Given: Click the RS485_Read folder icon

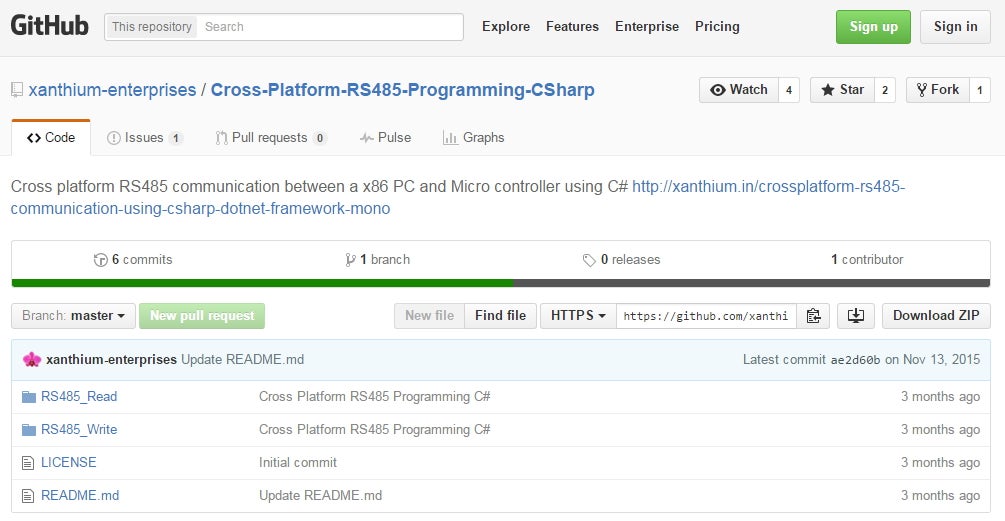Looking at the screenshot, I should click(28, 397).
